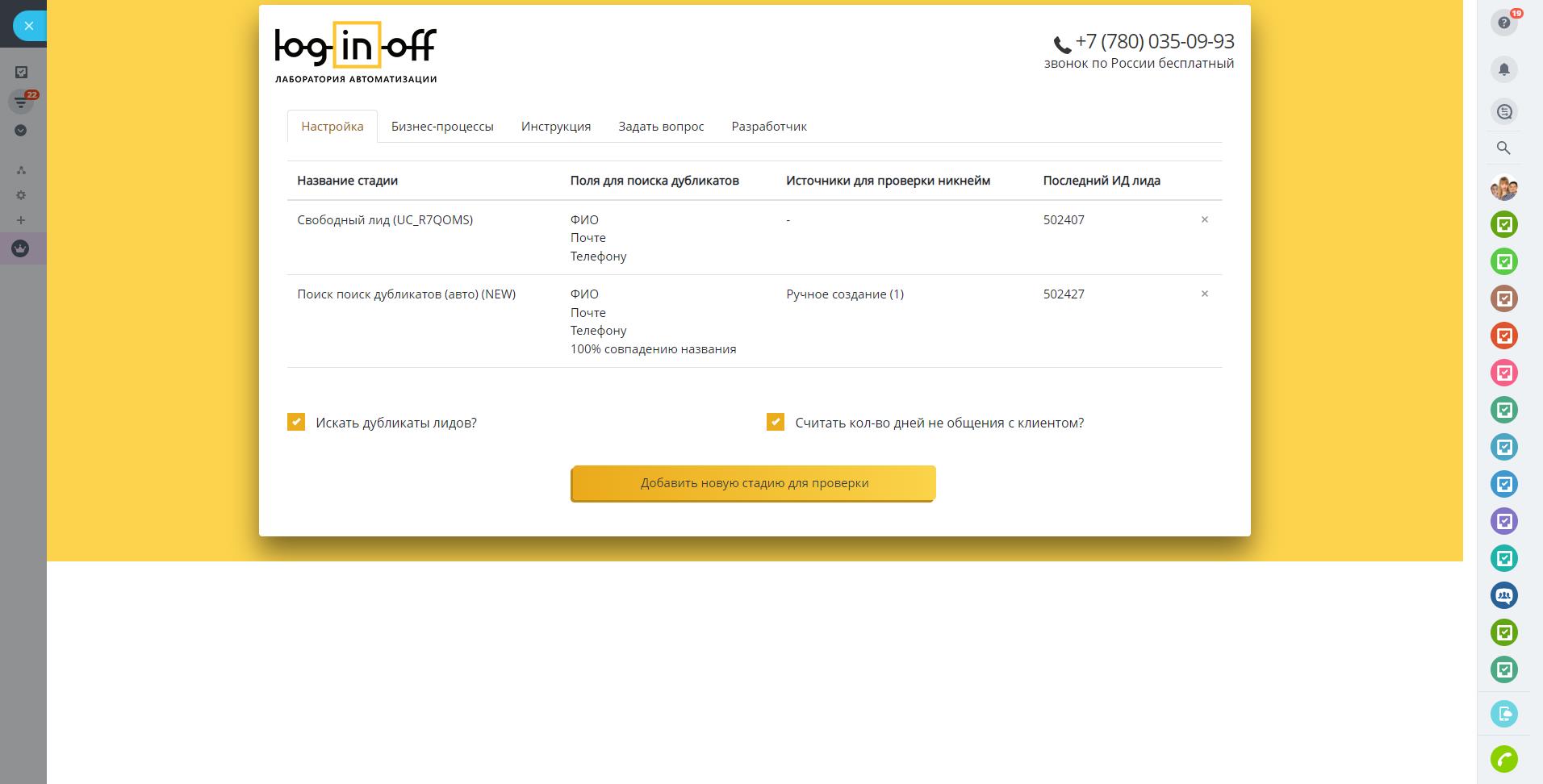Click the Источники для проверки никнейм header
Image resolution: width=1543 pixels, height=784 pixels.
[888, 181]
